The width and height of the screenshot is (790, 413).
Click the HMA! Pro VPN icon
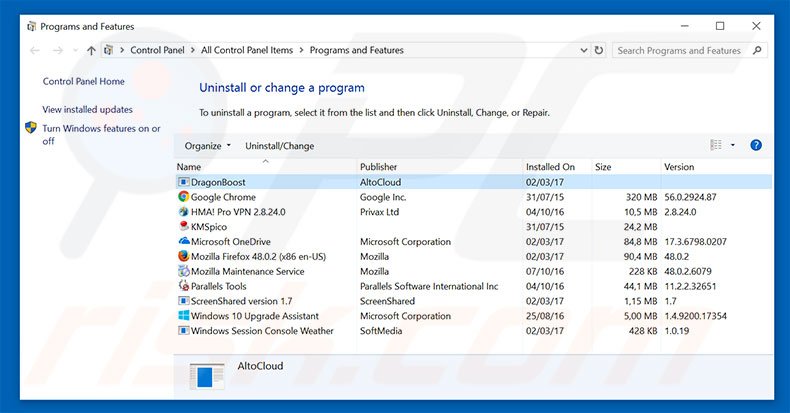tap(183, 212)
